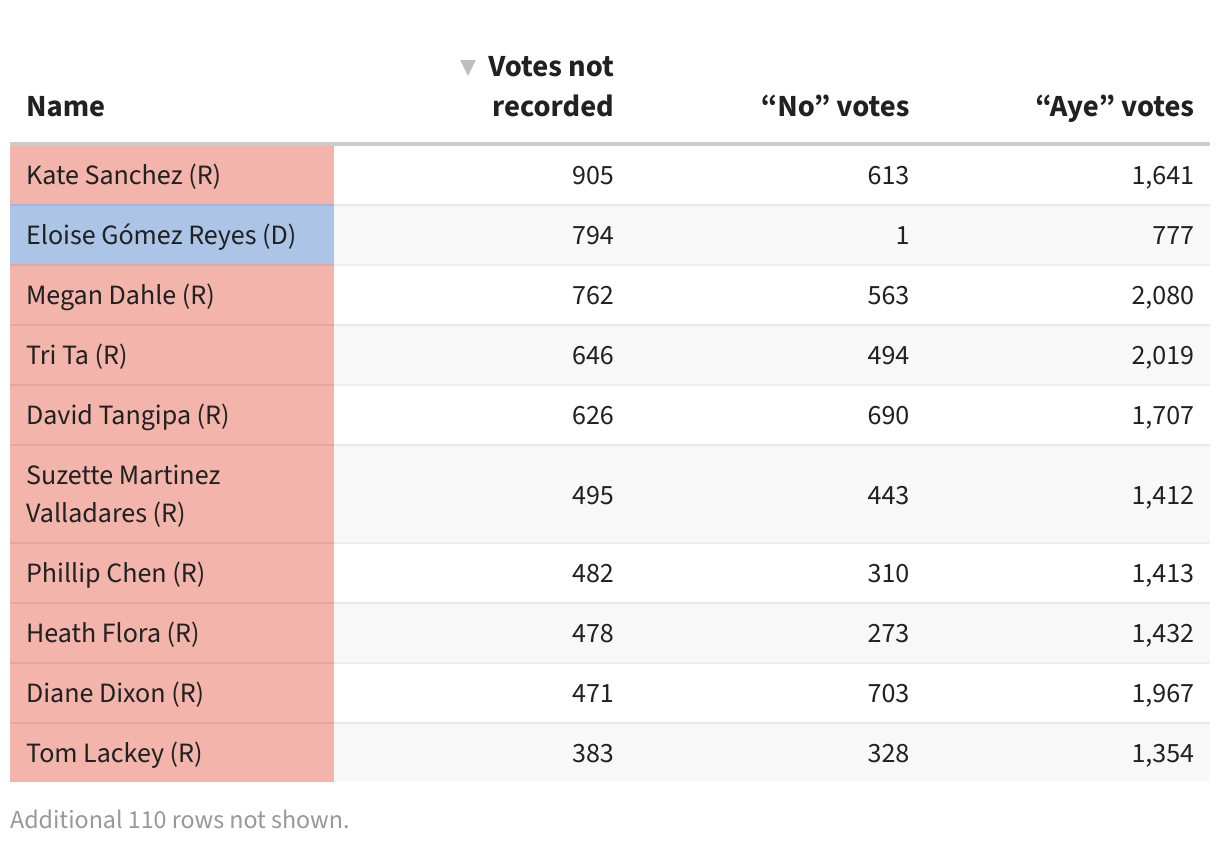The width and height of the screenshot is (1220, 846).
Task: Click the Votes not recorded header text
Action: 551,86
